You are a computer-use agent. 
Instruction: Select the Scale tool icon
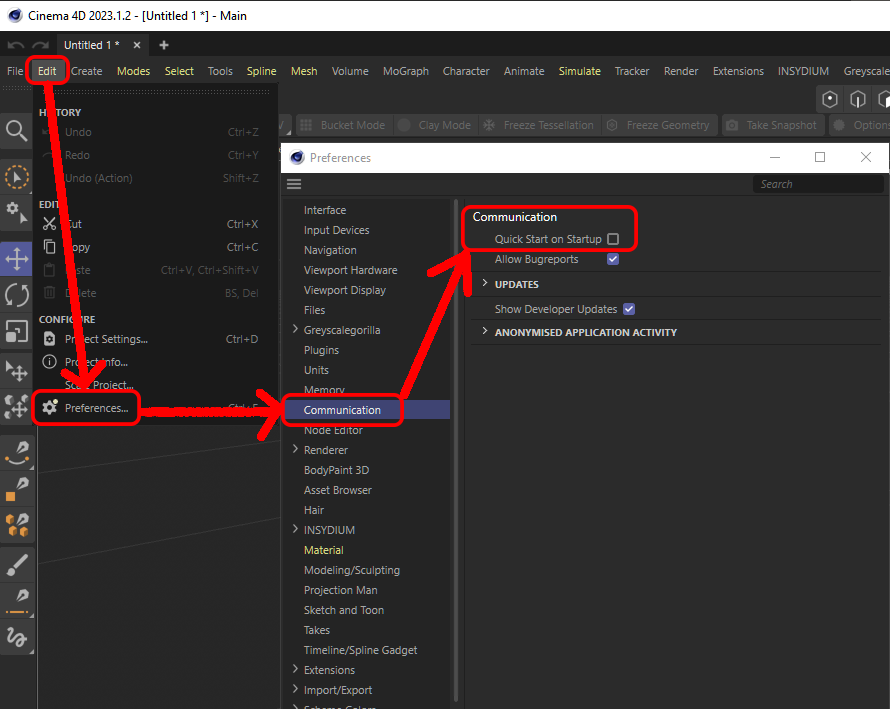[x=16, y=331]
